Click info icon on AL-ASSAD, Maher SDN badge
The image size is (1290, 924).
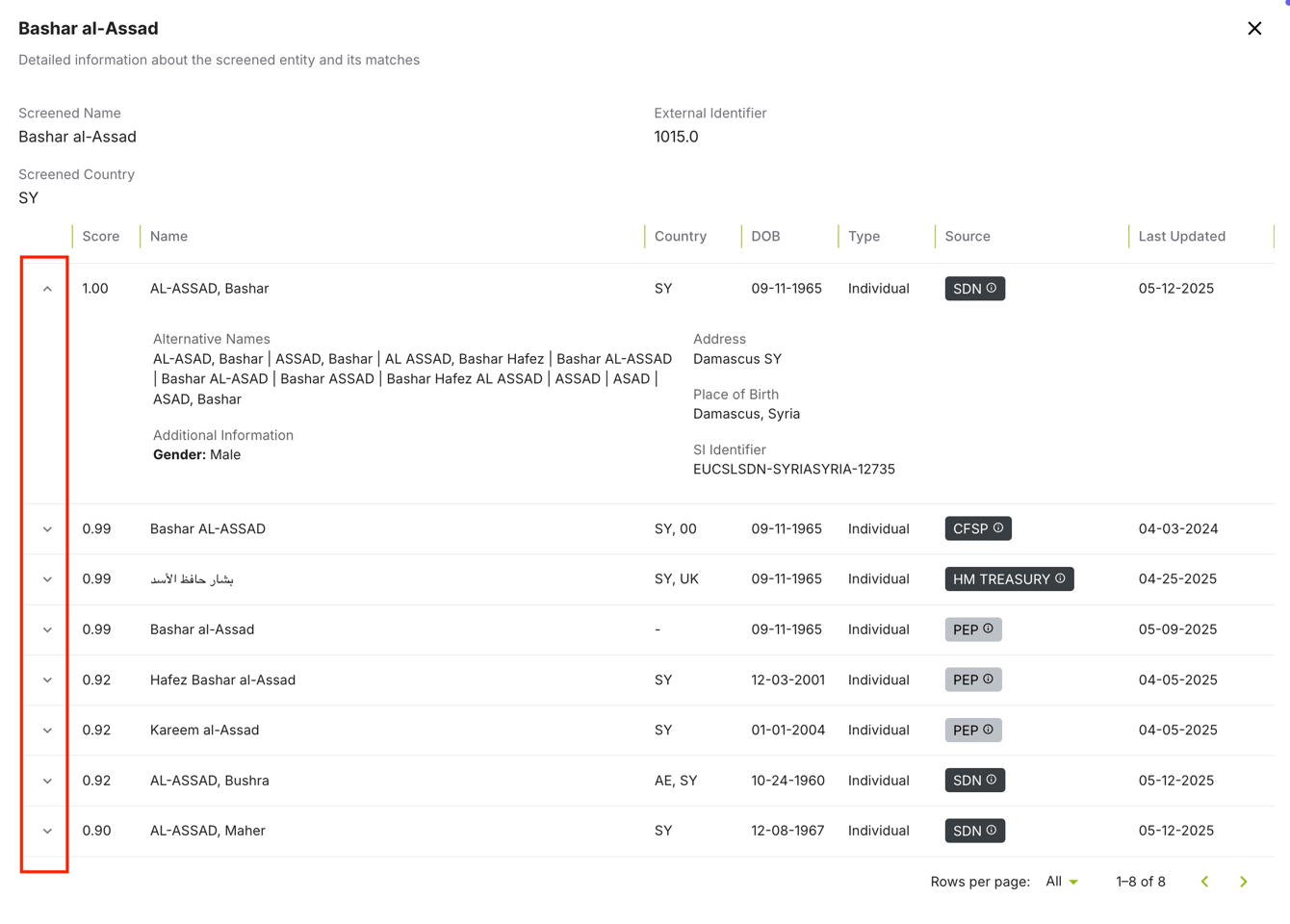pyautogui.click(x=992, y=830)
